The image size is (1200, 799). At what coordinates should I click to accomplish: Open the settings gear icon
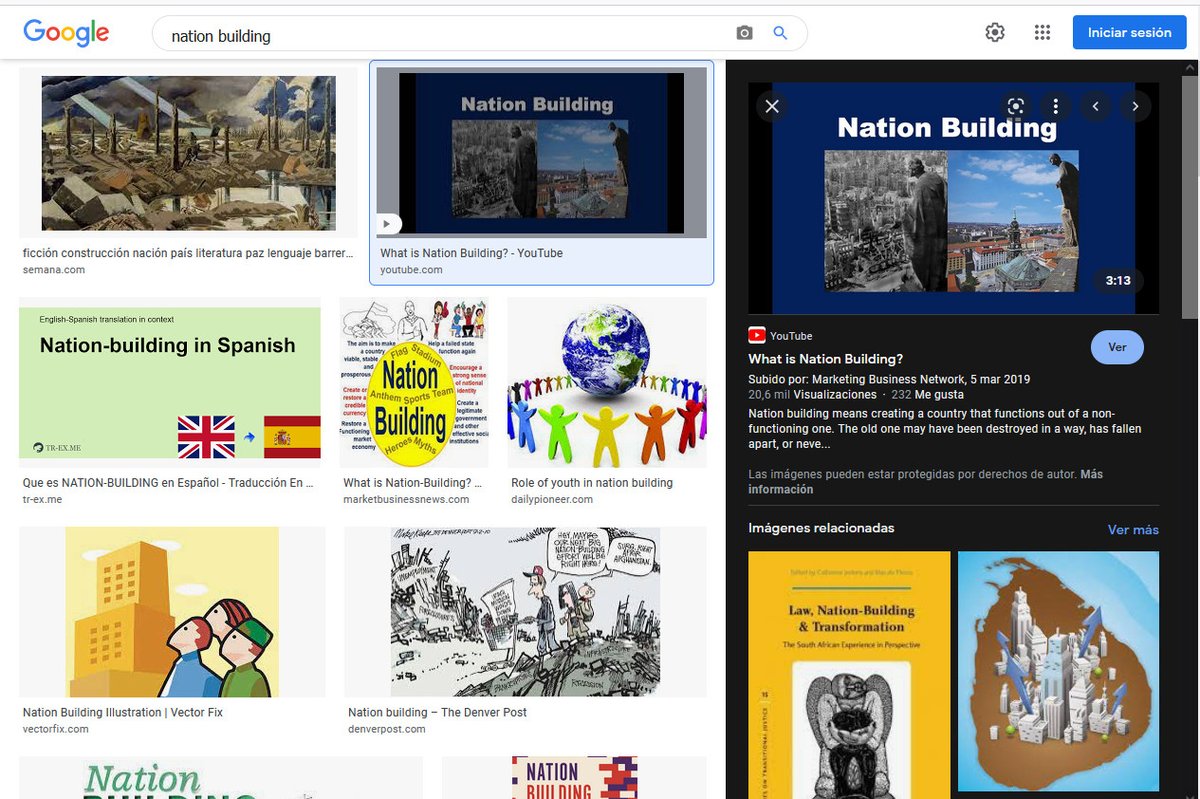pyautogui.click(x=994, y=32)
